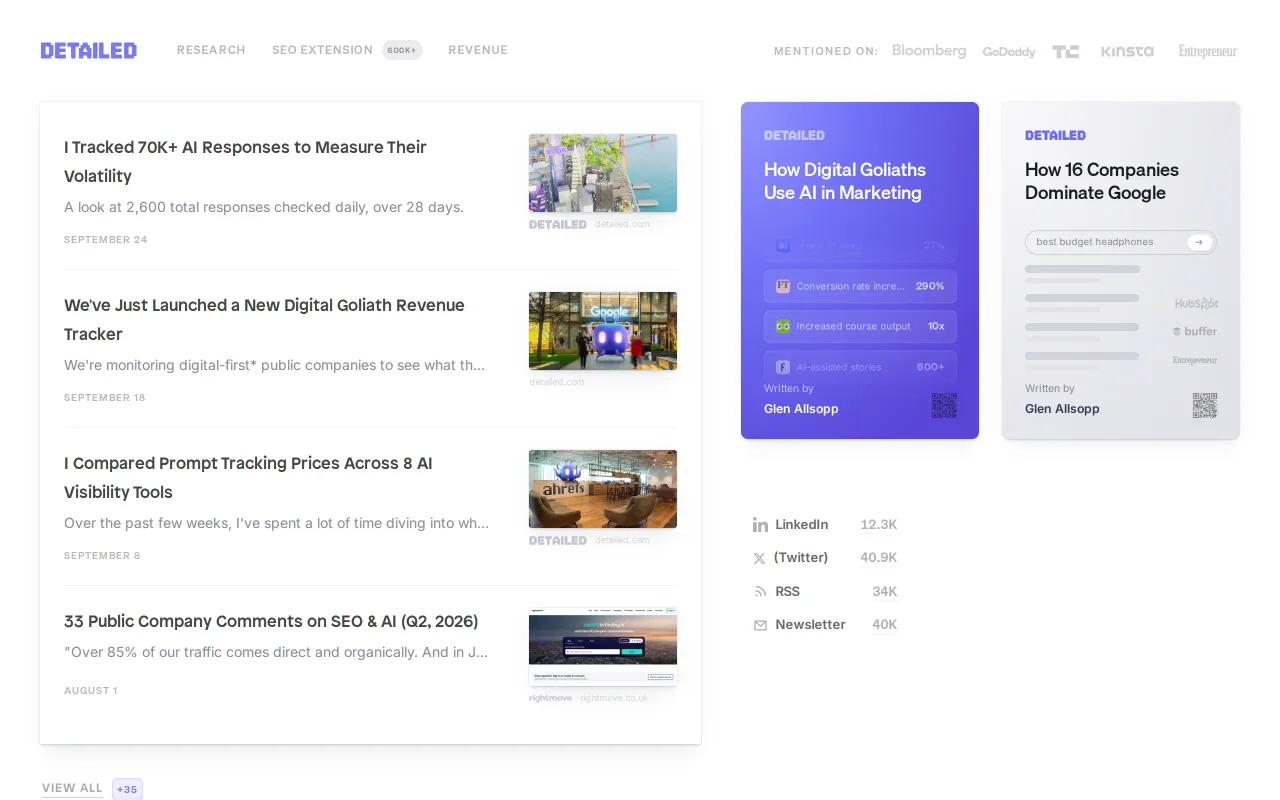Click the arrow button in headphones search box
Screen dimensions: 1280x800
click(x=1199, y=242)
